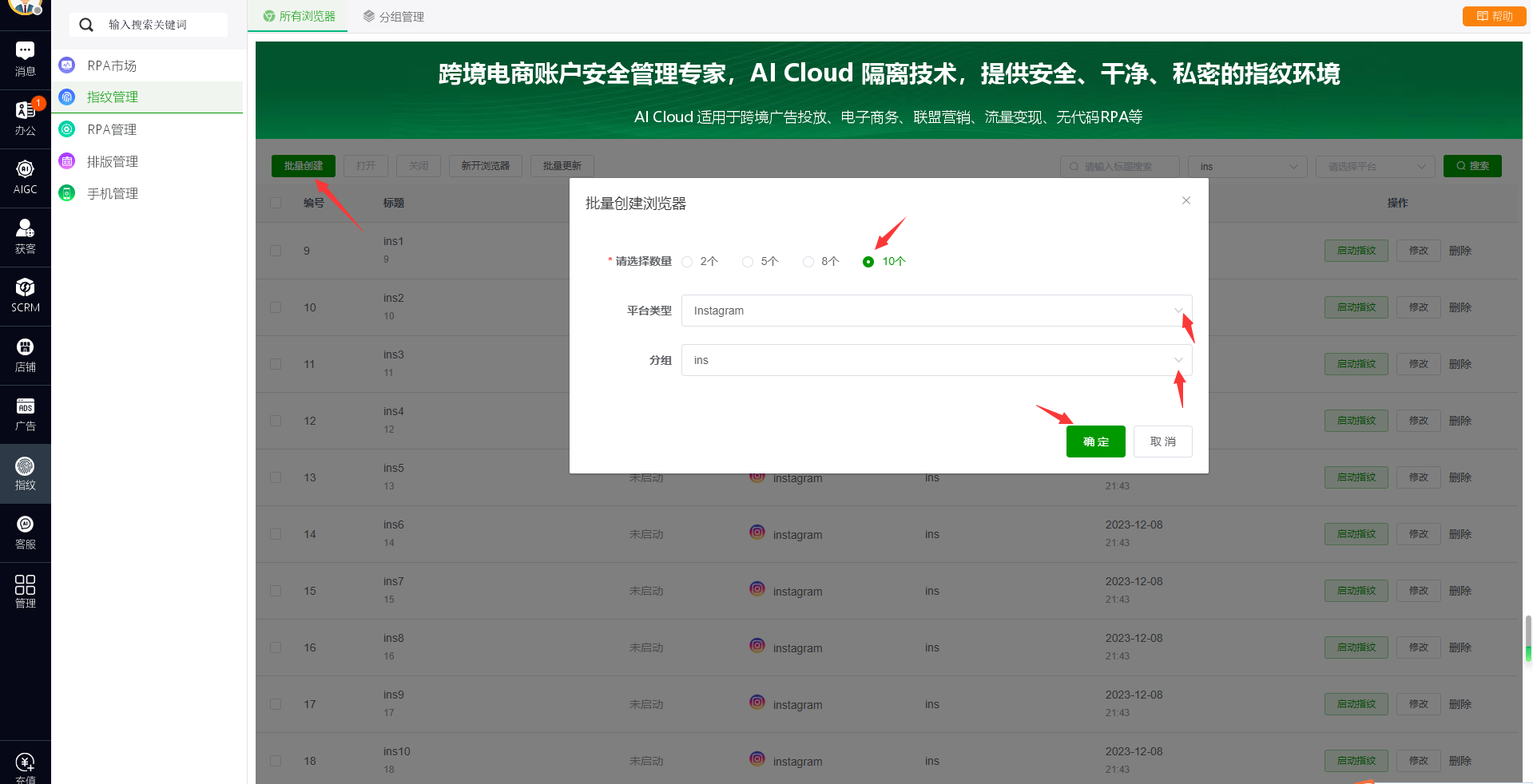Open the ins group filter dropdown in toolbar
The height and width of the screenshot is (784, 1533).
(1248, 166)
